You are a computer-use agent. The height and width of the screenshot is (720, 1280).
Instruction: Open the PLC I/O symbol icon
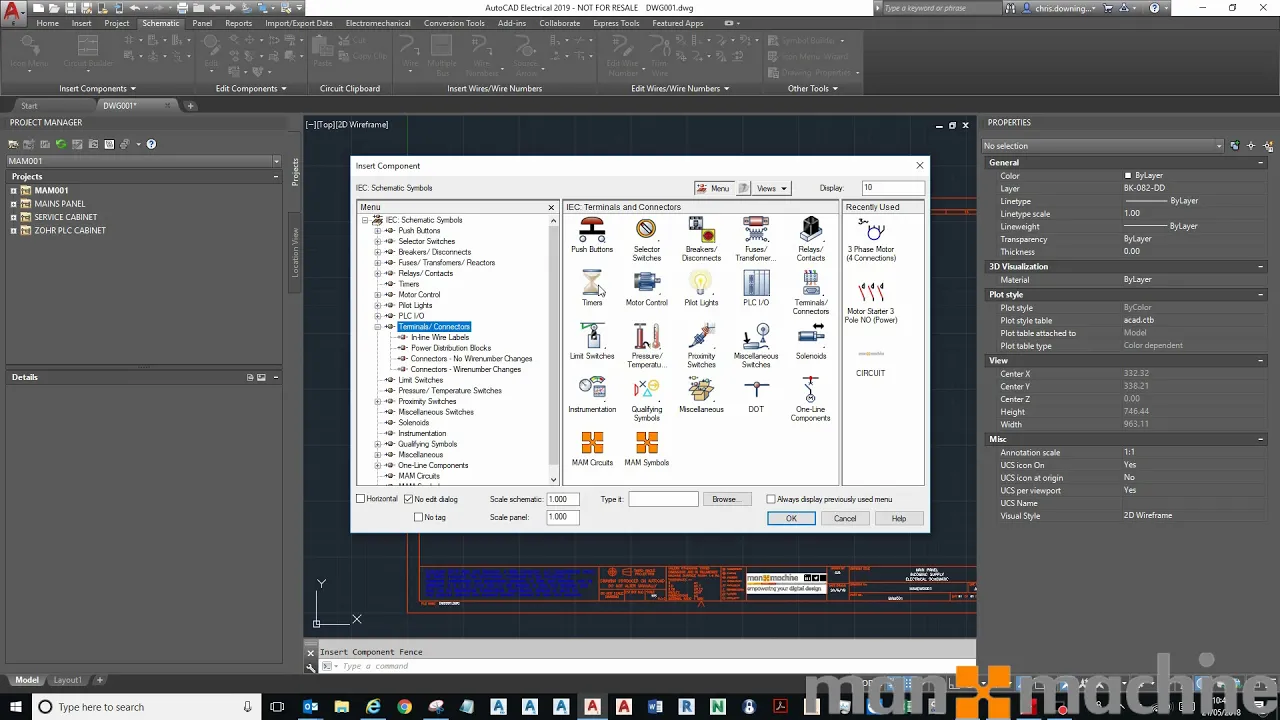(756, 283)
